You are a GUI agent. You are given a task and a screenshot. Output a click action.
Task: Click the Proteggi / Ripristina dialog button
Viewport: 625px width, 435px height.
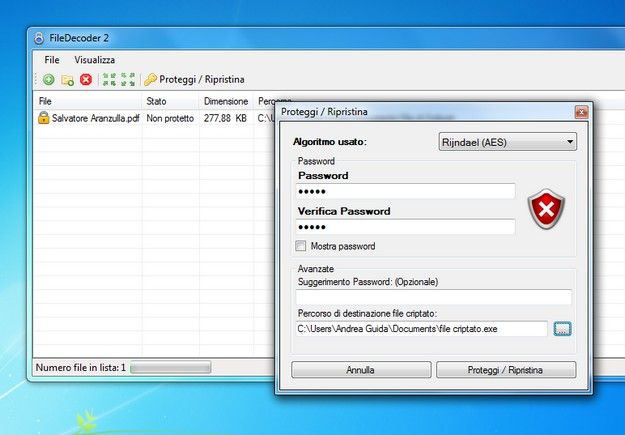click(506, 370)
